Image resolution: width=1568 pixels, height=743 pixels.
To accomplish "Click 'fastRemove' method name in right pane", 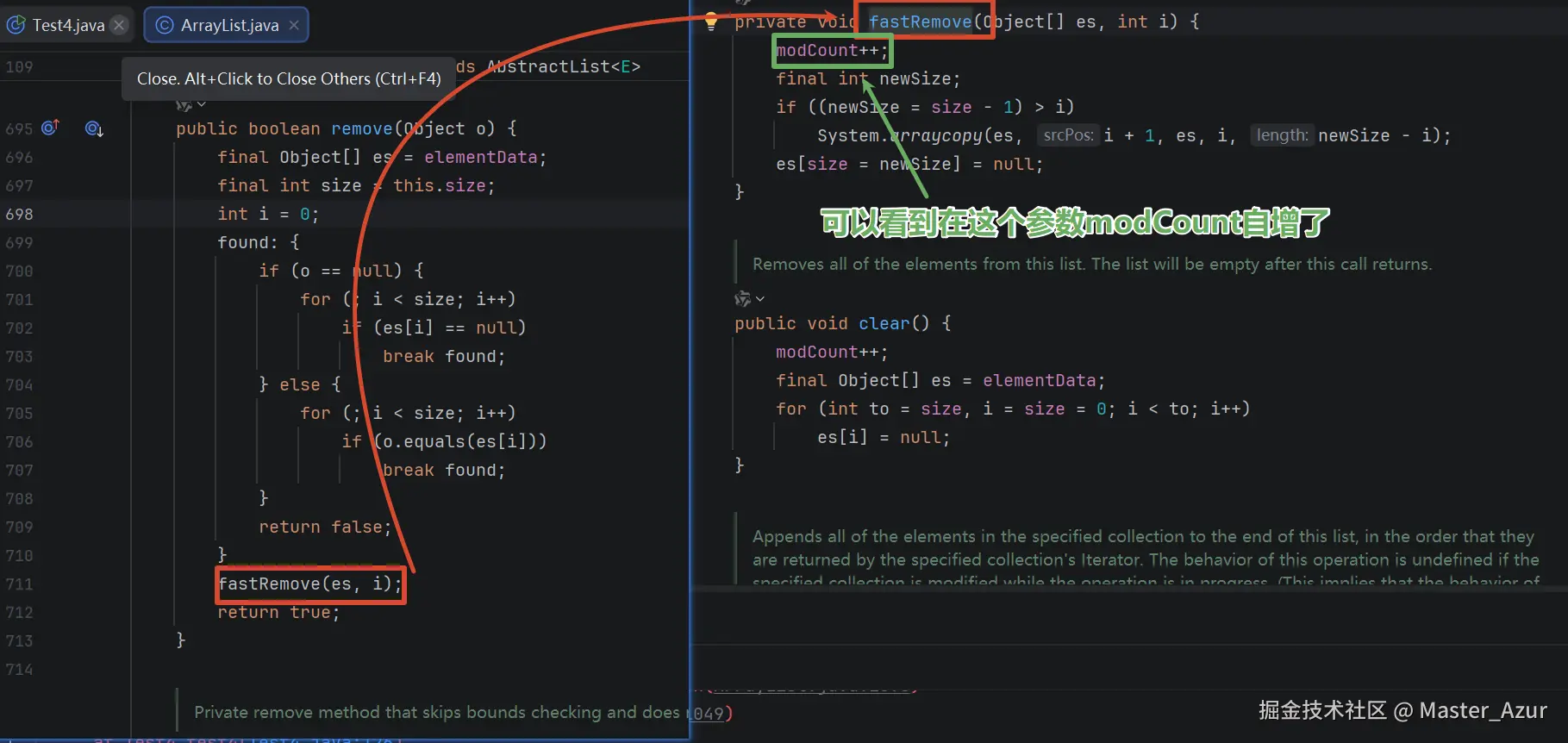I will pyautogui.click(x=920, y=22).
